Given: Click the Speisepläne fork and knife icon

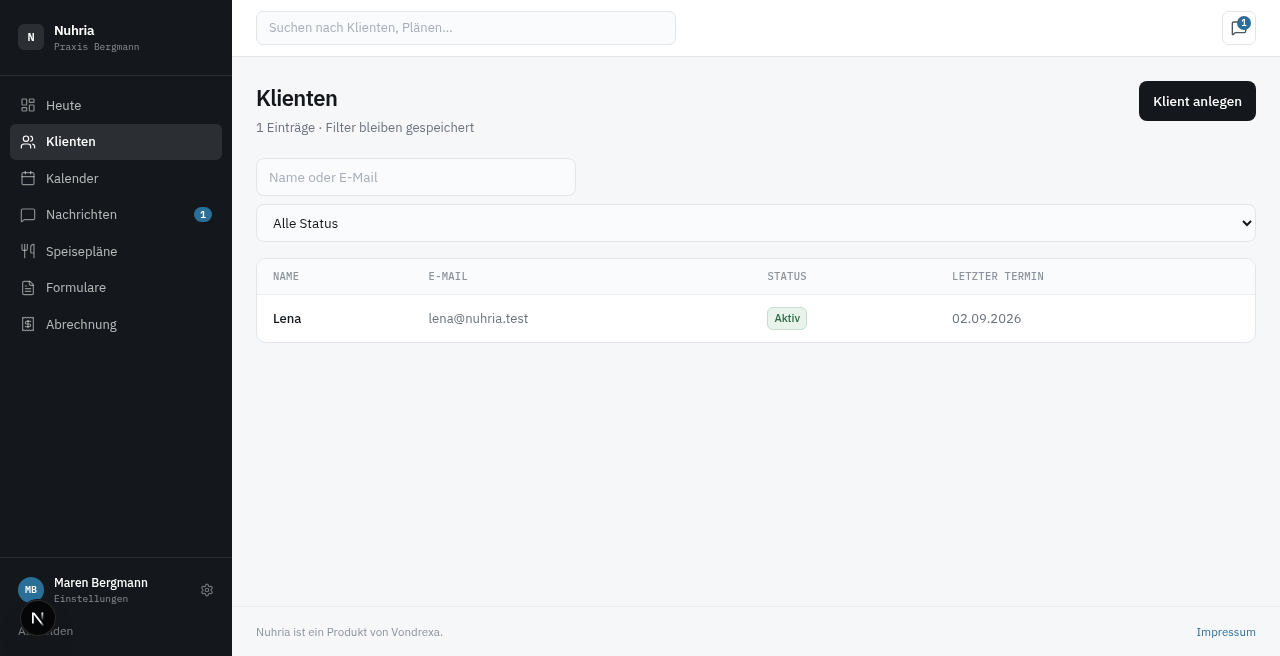Looking at the screenshot, I should coord(28,251).
